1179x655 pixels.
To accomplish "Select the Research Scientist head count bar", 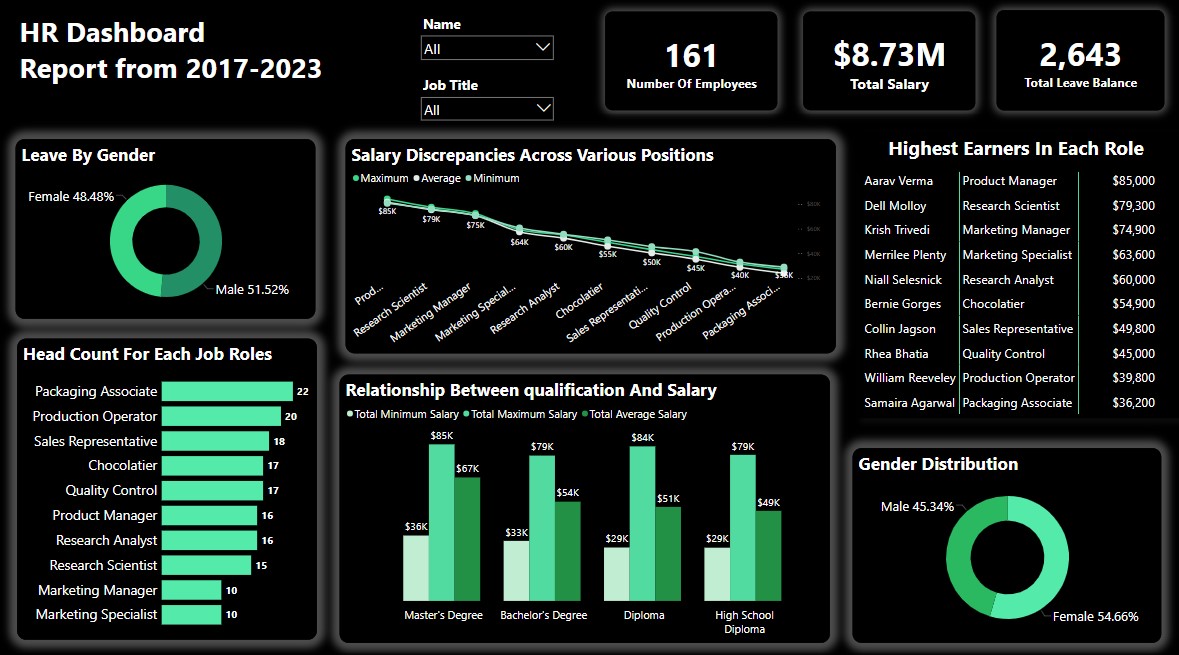I will 206,565.
